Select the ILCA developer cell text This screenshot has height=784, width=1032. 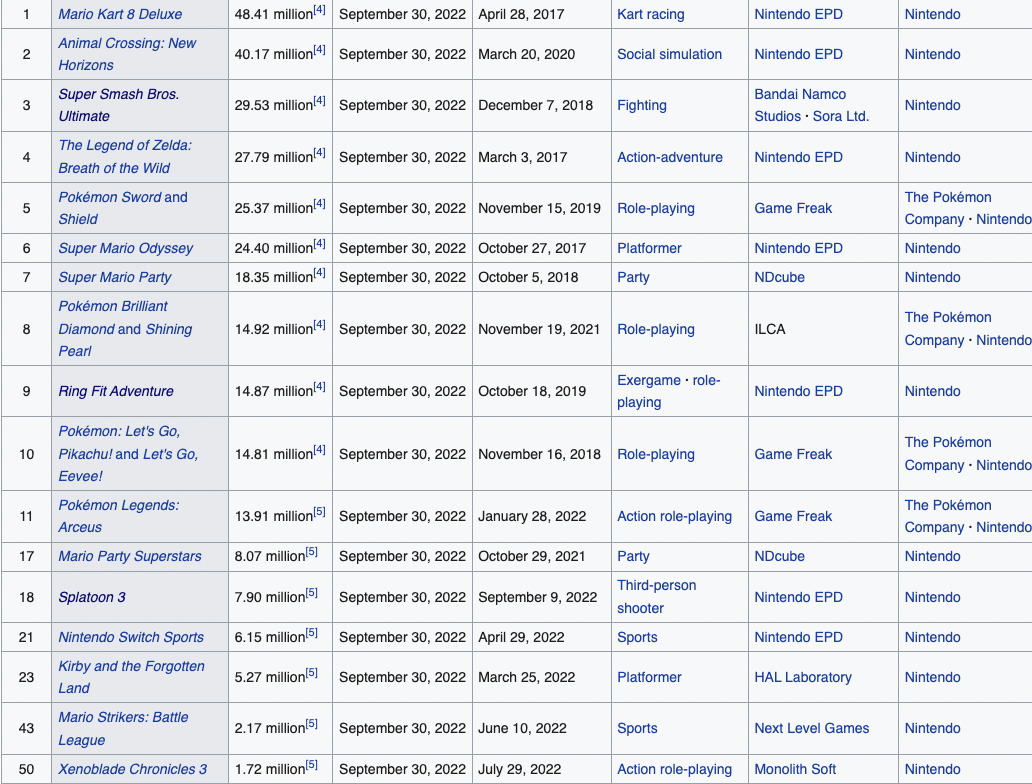tap(769, 329)
